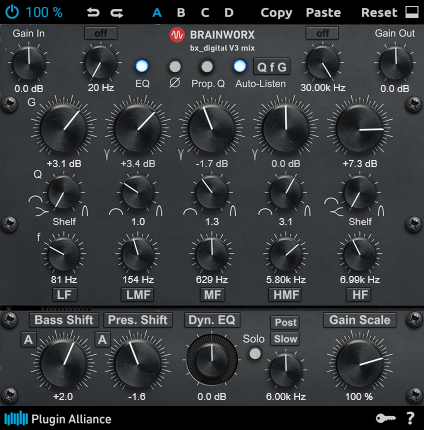Click the Dyn. EQ button
The width and height of the screenshot is (424, 430).
click(x=212, y=320)
